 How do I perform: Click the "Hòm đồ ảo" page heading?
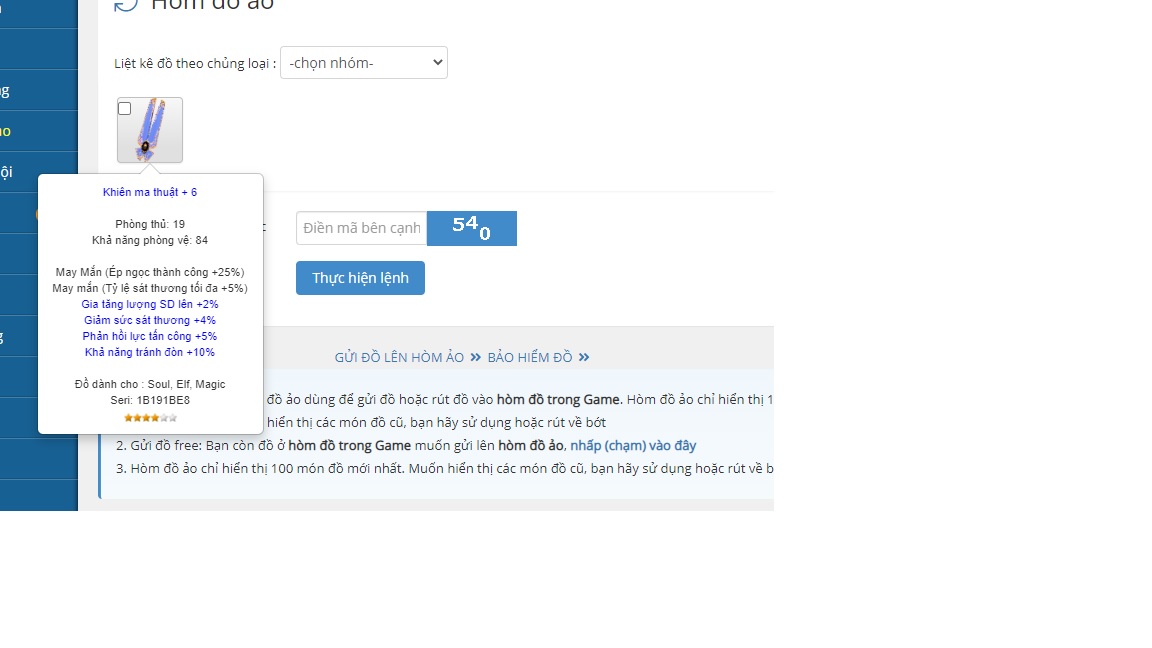tap(212, 5)
